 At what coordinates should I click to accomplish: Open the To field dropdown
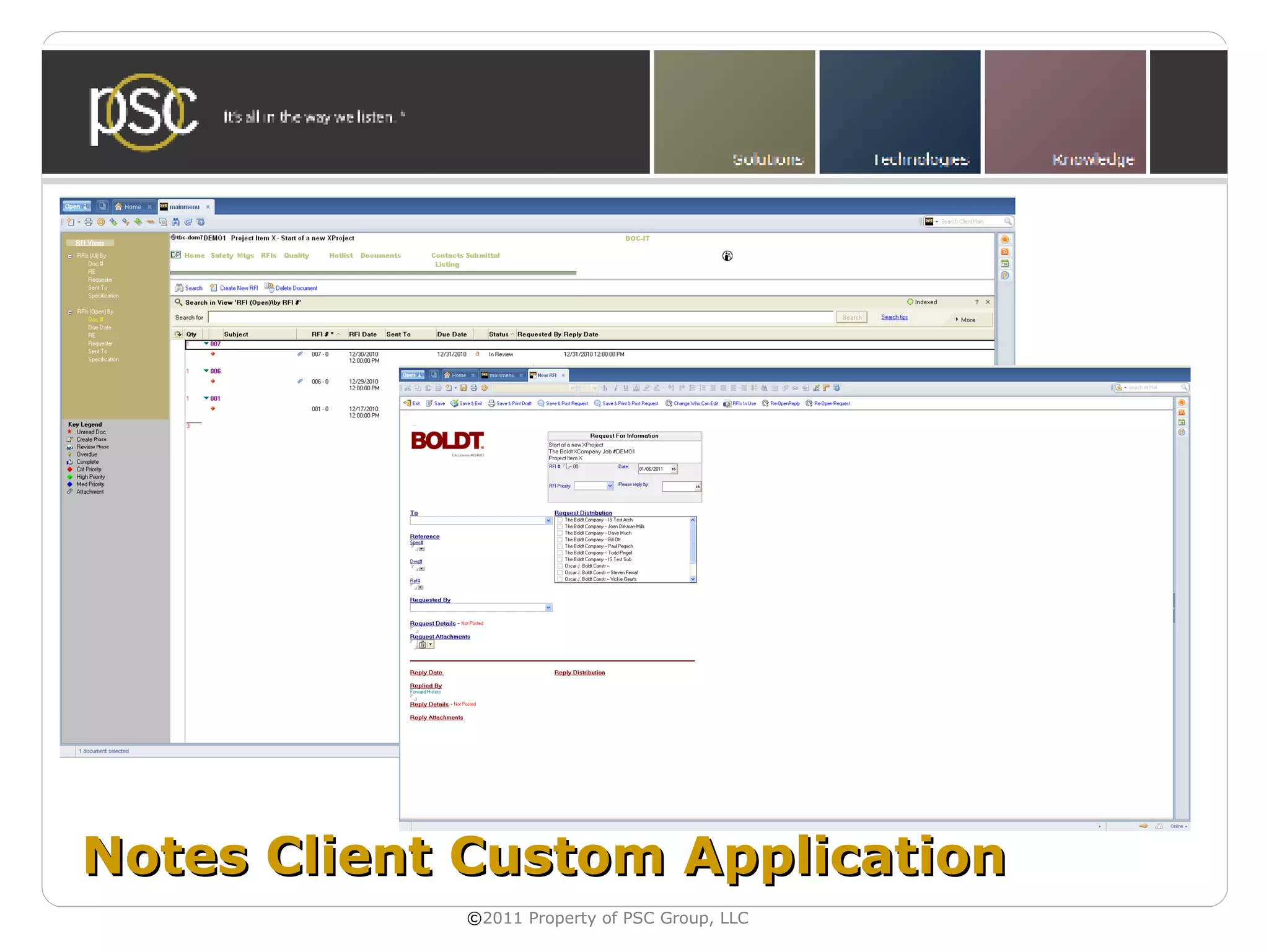point(548,521)
